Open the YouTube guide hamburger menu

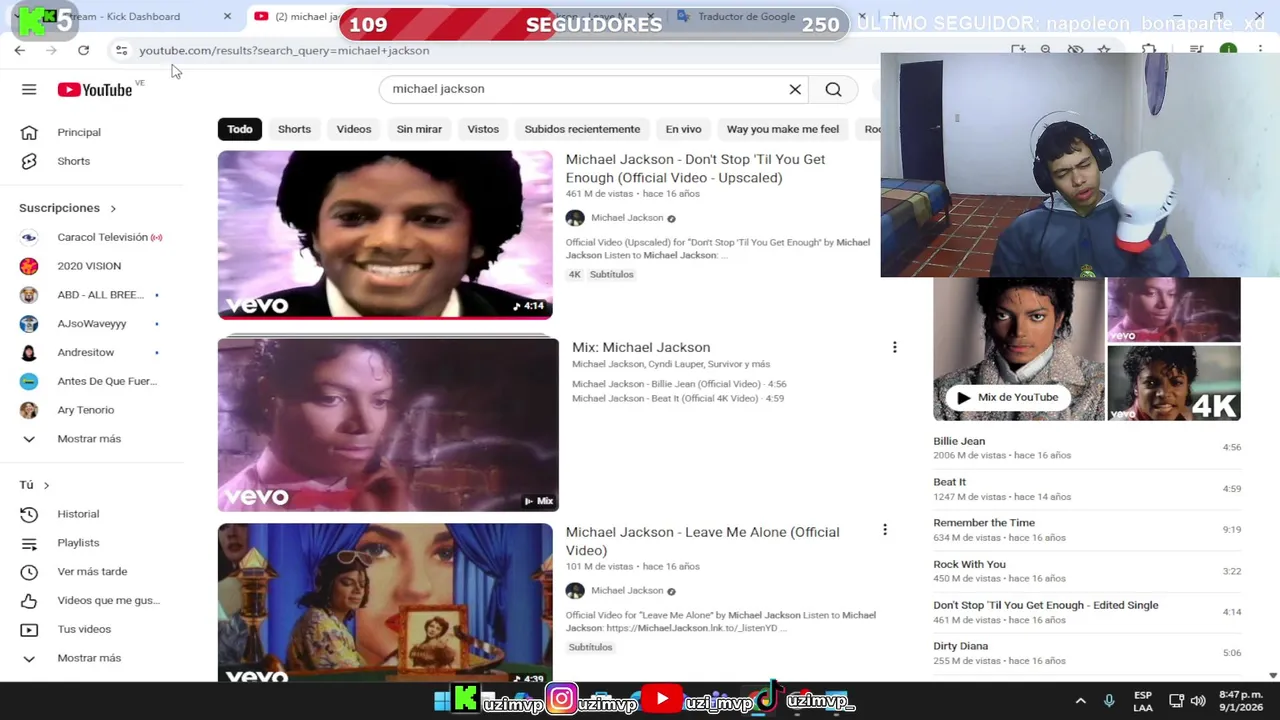[29, 89]
